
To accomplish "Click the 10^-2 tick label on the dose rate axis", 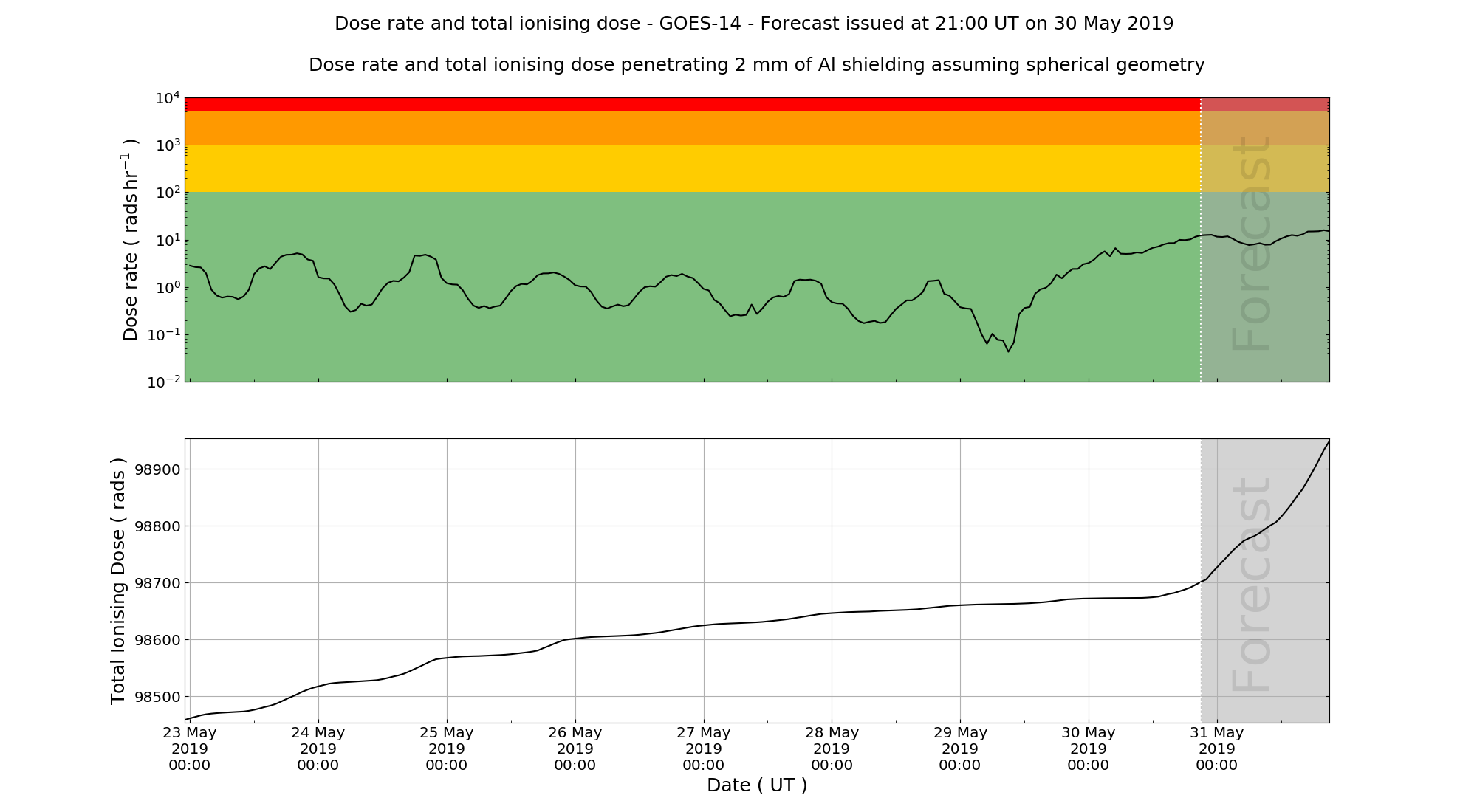I will pos(164,382).
